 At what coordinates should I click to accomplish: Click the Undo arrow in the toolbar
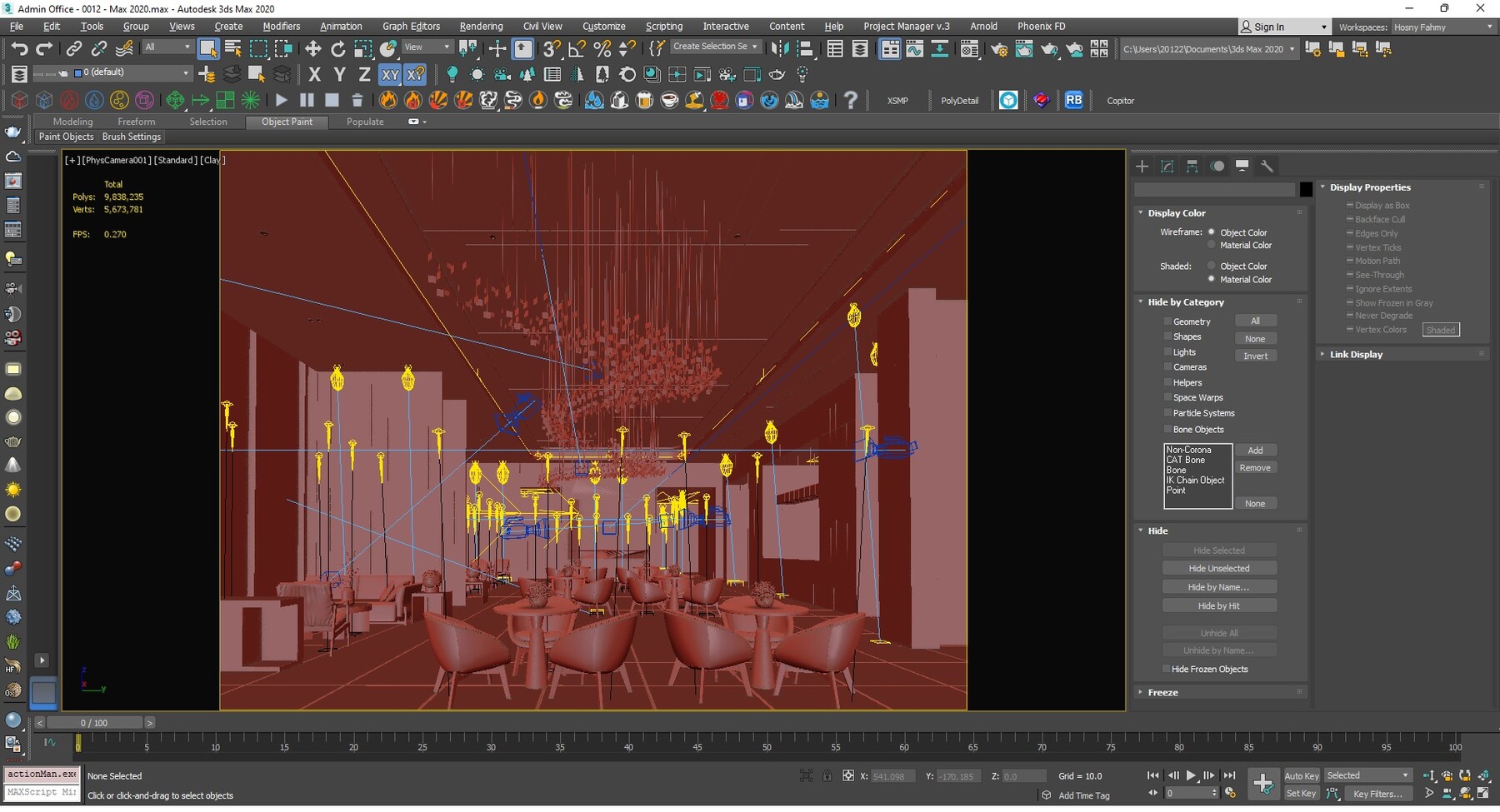click(x=18, y=49)
